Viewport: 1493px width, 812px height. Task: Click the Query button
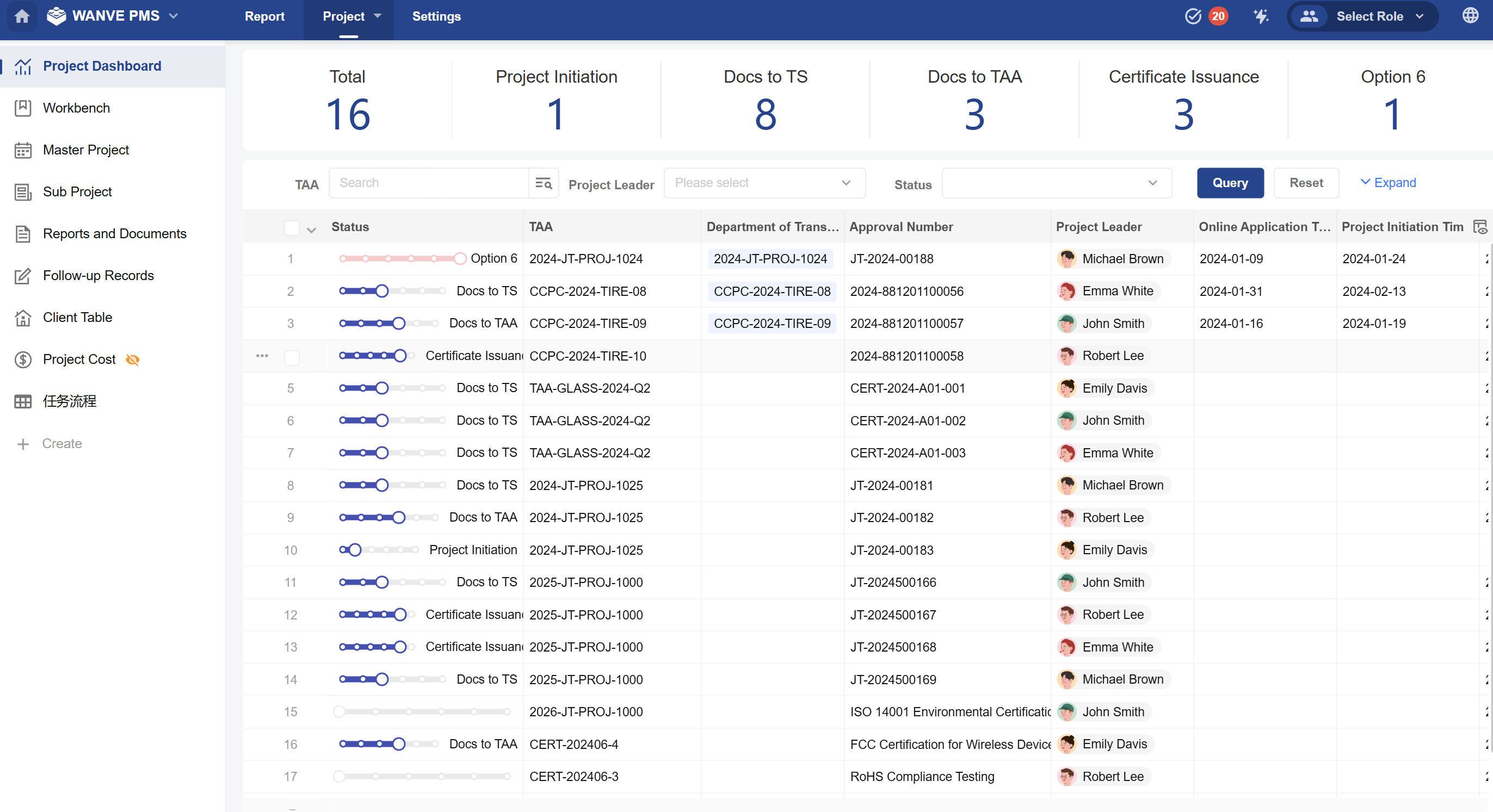[1230, 183]
